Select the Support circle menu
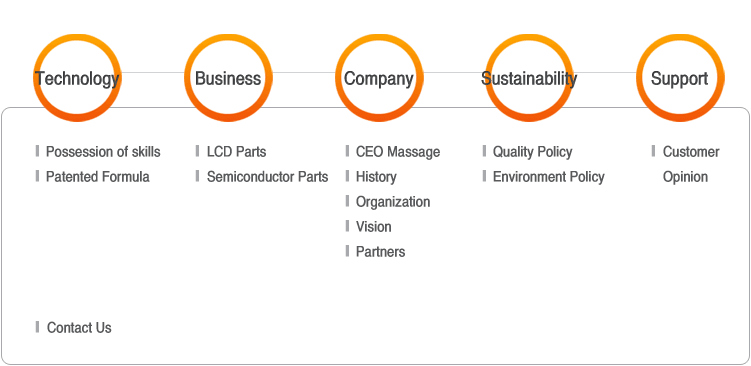This screenshot has height=366, width=751. pos(680,78)
